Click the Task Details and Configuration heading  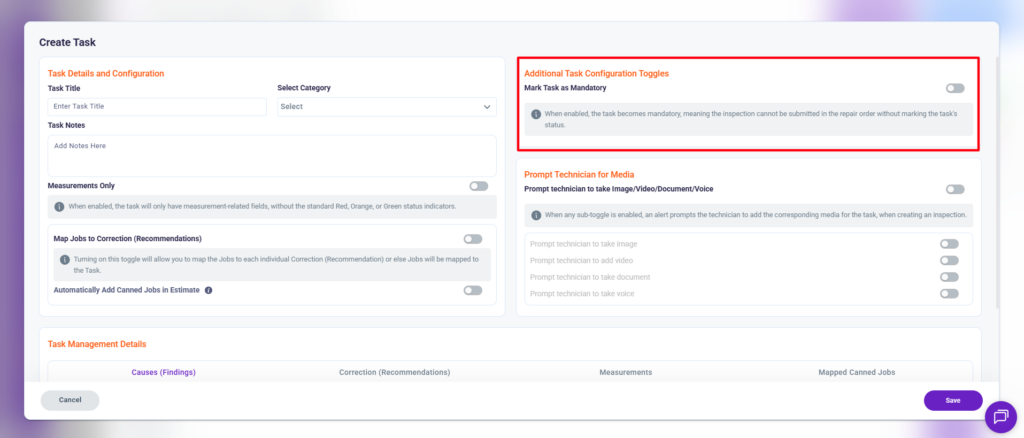coord(106,74)
